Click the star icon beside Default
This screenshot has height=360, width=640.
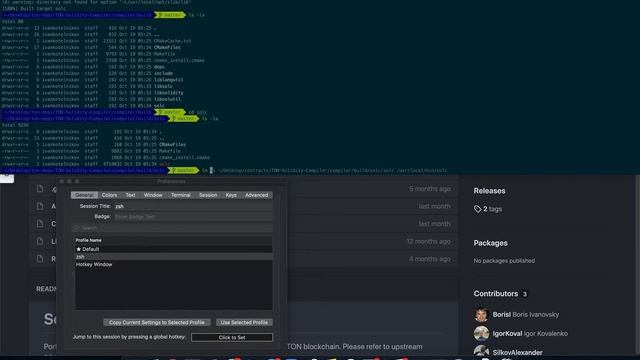(79, 249)
